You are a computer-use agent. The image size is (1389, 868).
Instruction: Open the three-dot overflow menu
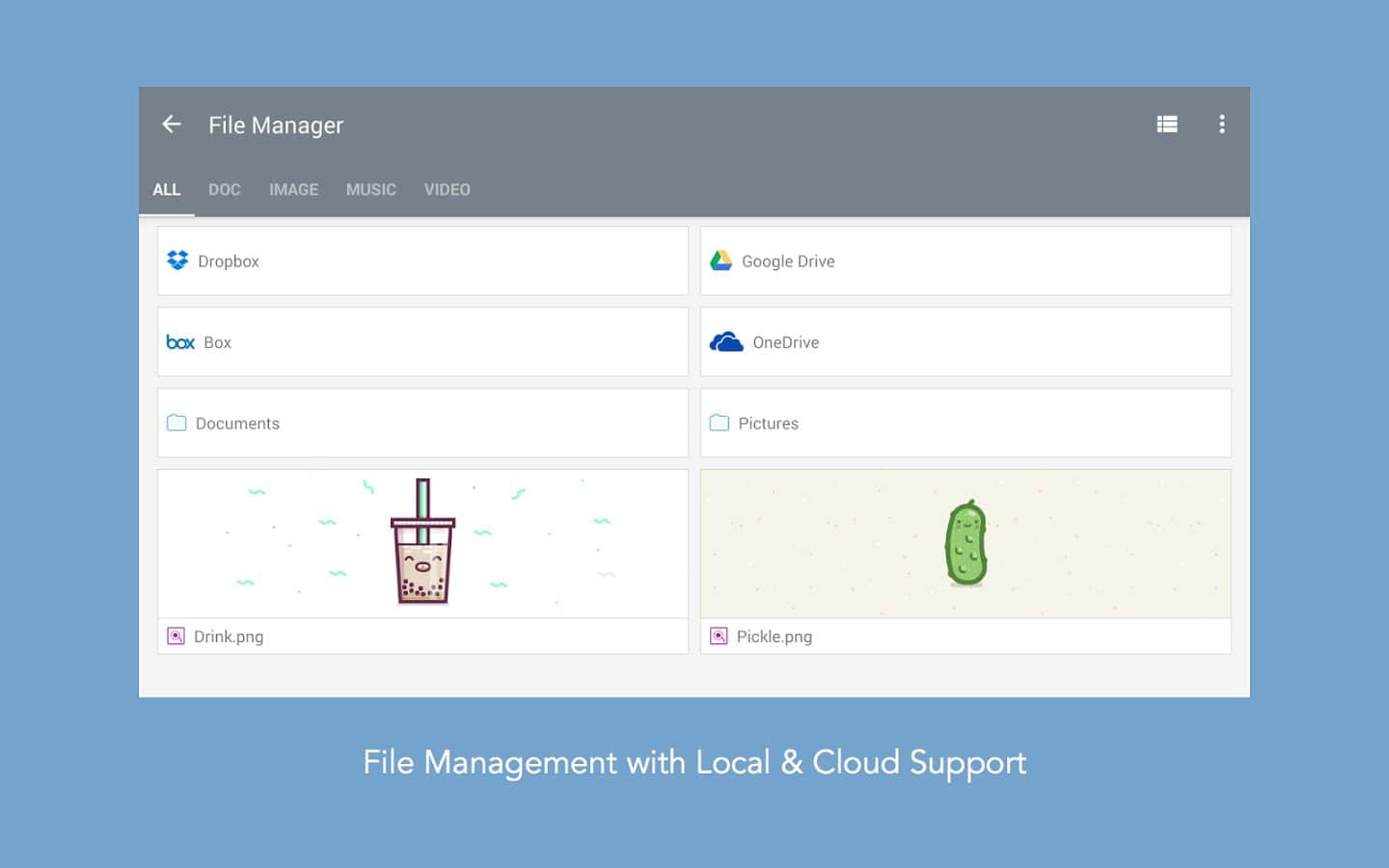(1222, 124)
